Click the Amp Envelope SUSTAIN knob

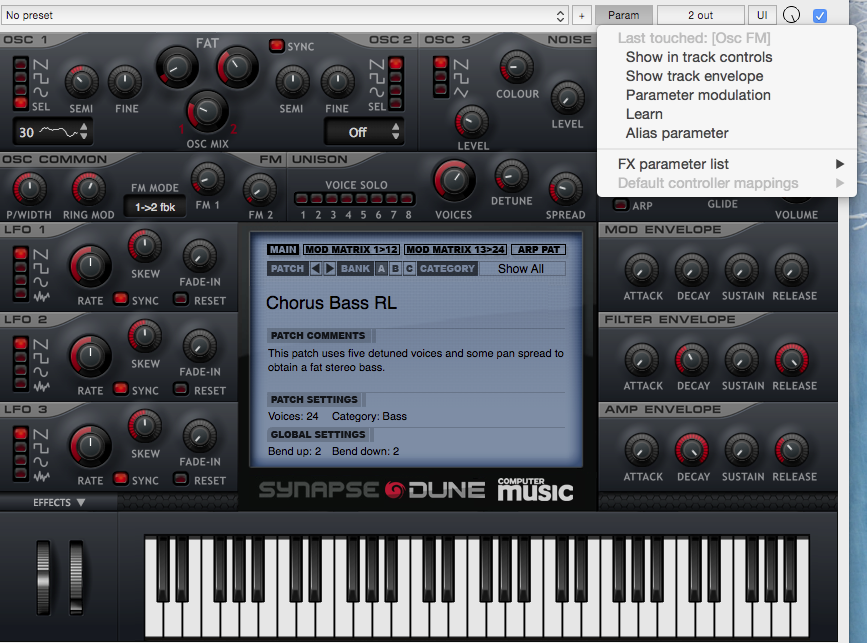tap(741, 451)
